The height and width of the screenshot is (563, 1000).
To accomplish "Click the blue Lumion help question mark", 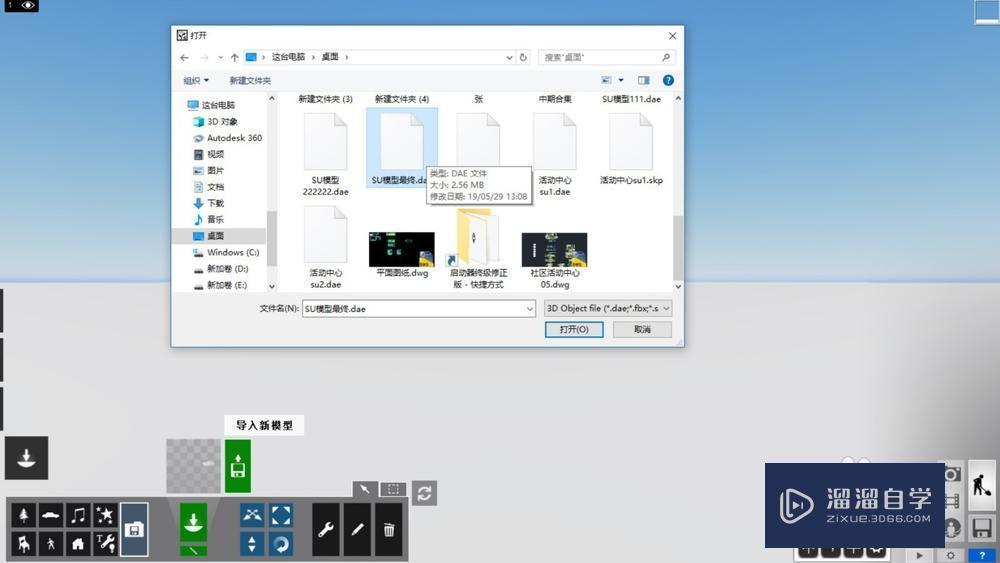I will [982, 556].
